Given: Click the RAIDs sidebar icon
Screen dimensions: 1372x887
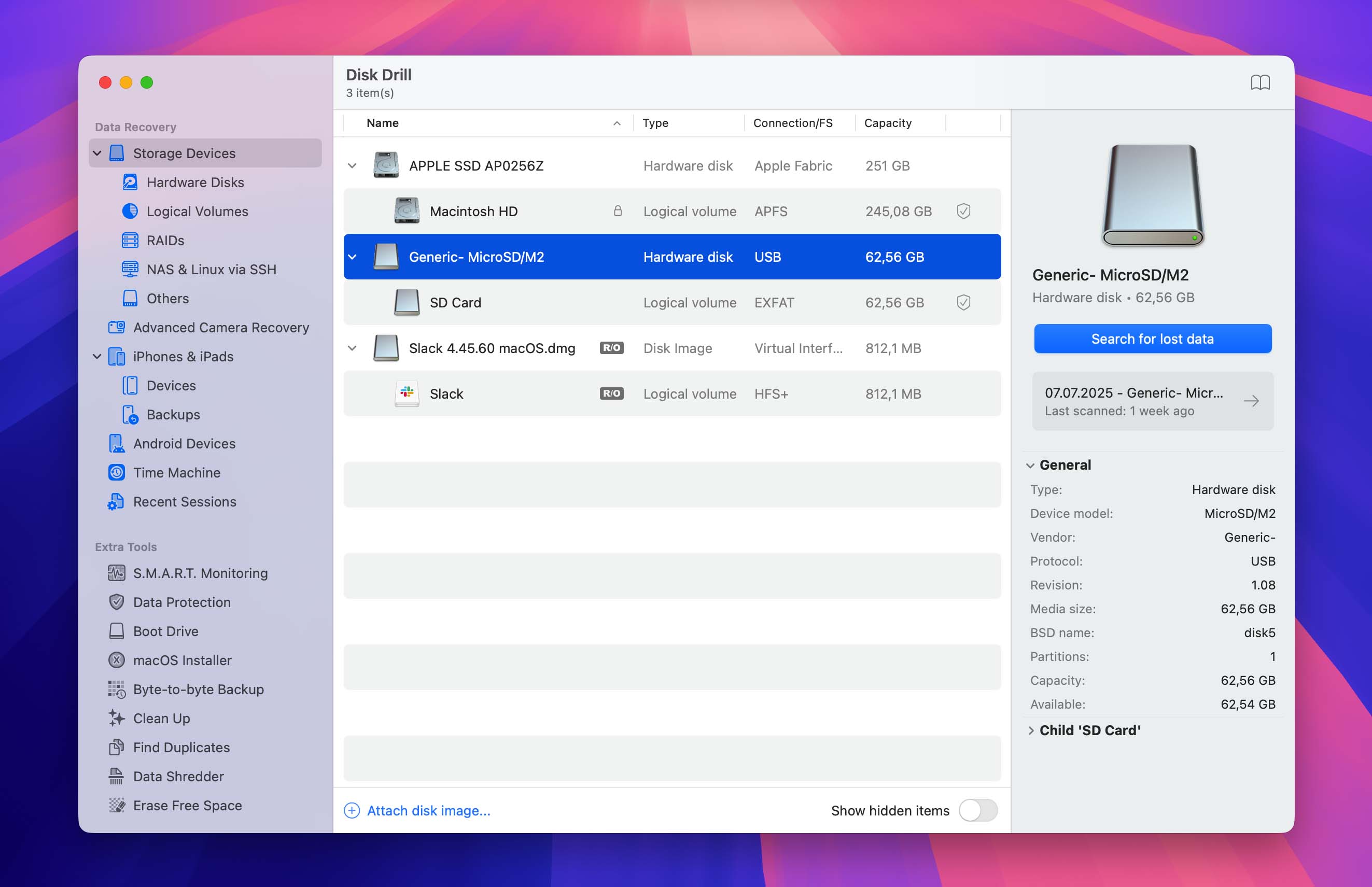Looking at the screenshot, I should 130,240.
